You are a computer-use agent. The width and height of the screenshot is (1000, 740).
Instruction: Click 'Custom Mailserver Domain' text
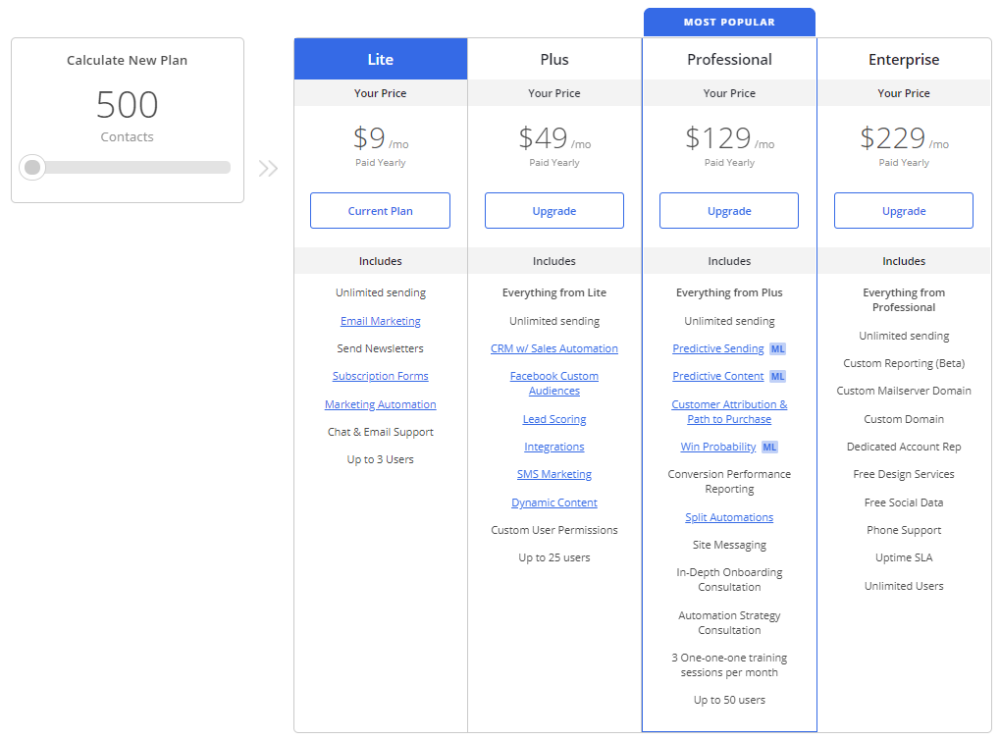[x=904, y=390]
